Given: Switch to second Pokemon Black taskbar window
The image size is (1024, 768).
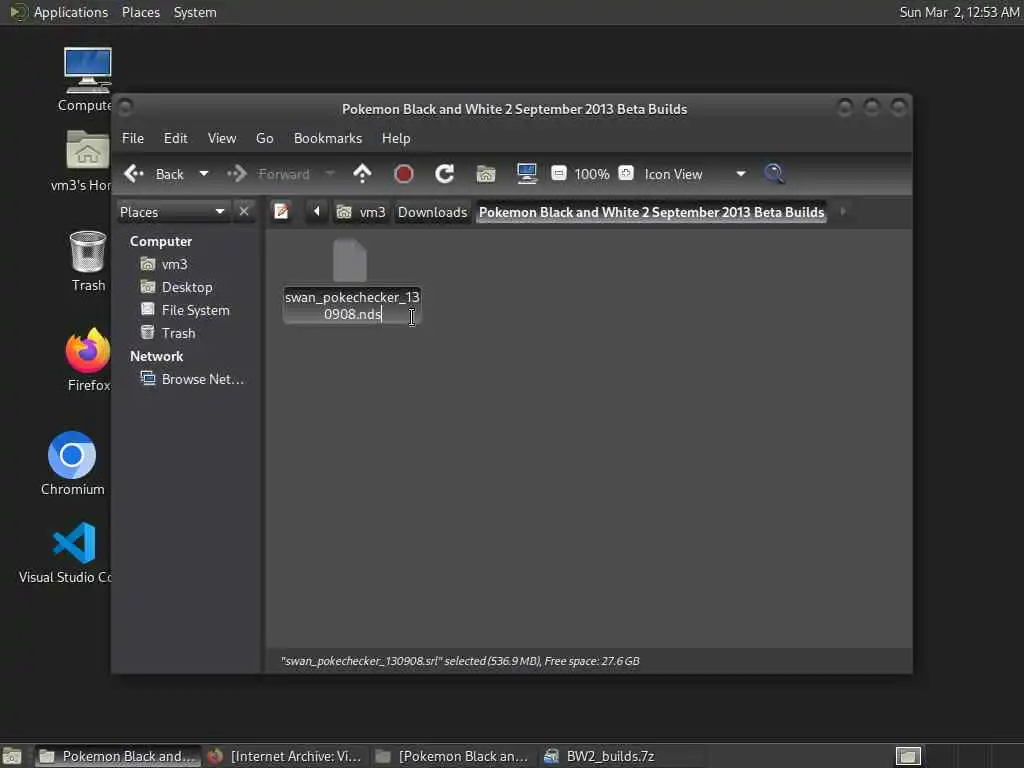Looking at the screenshot, I should (453, 756).
